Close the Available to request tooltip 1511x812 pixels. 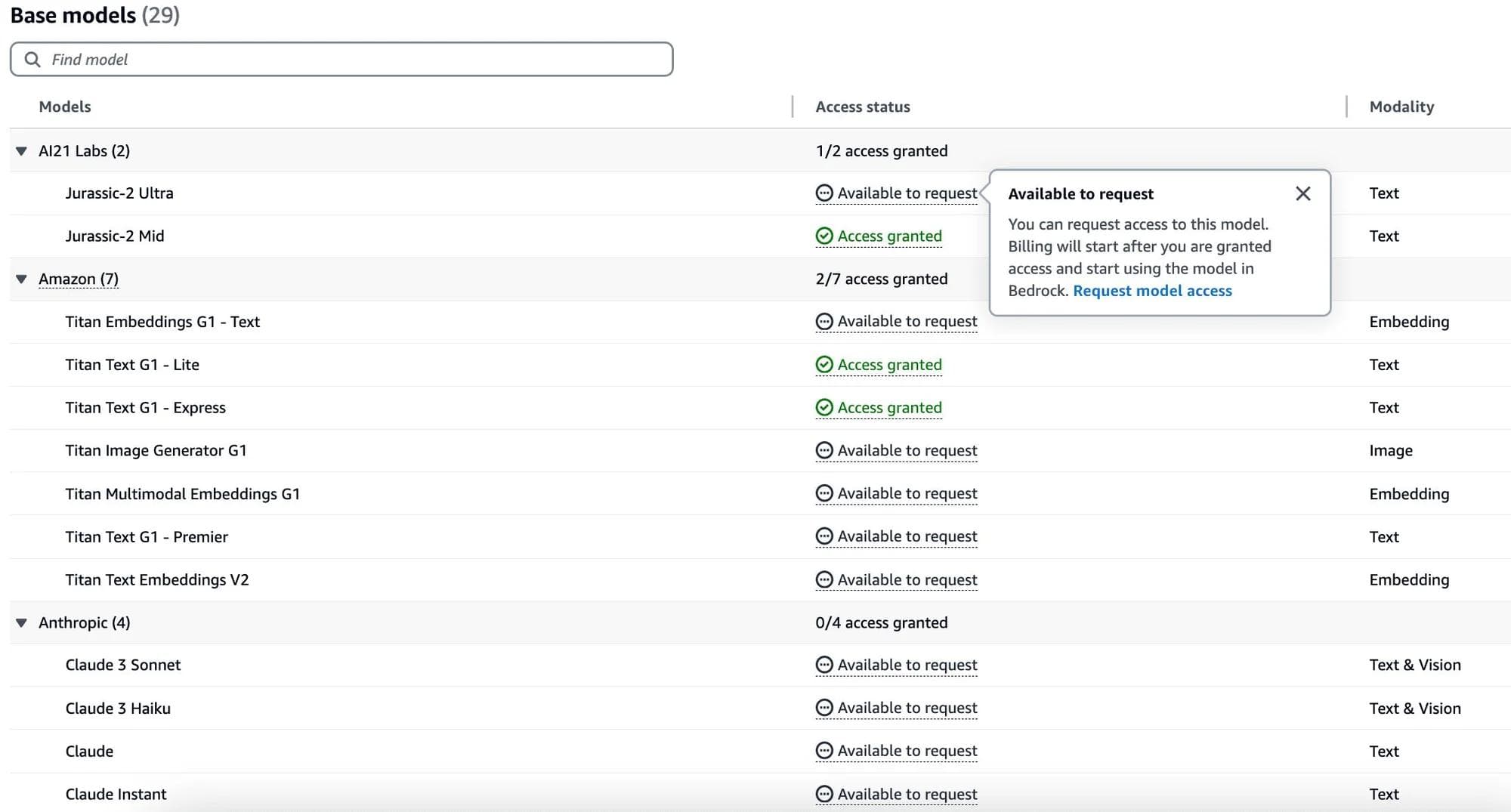(x=1302, y=193)
